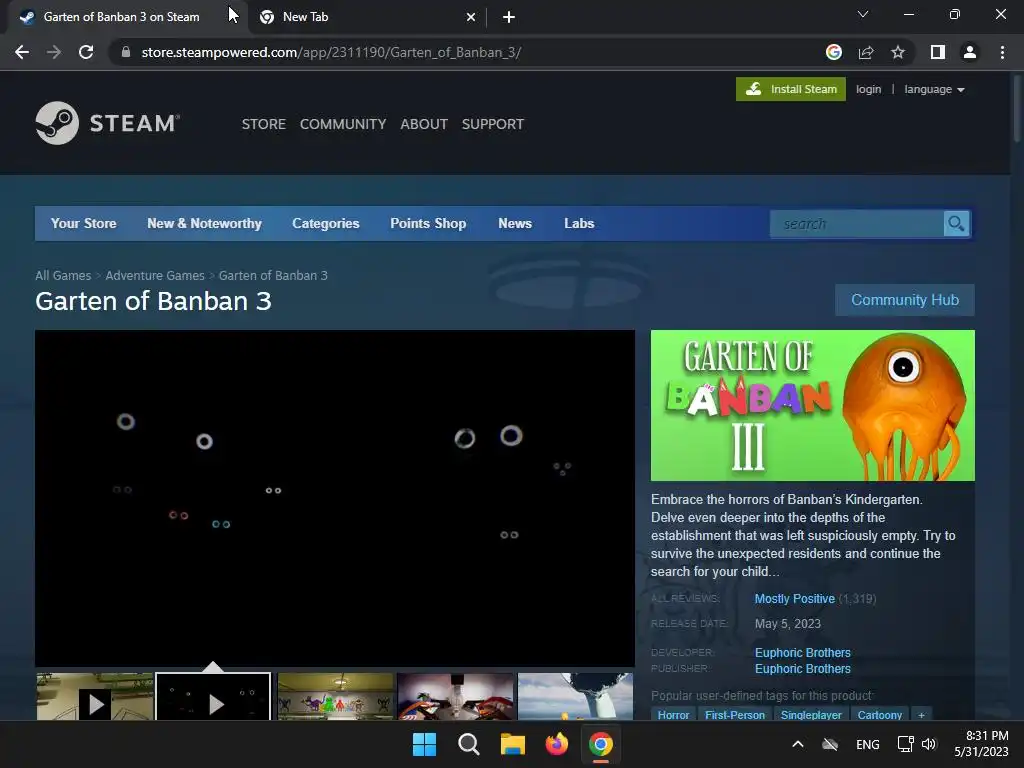Screen dimensions: 1024x768
Task: Switch to the Garten of Banban 3 browser tab
Action: (x=121, y=17)
